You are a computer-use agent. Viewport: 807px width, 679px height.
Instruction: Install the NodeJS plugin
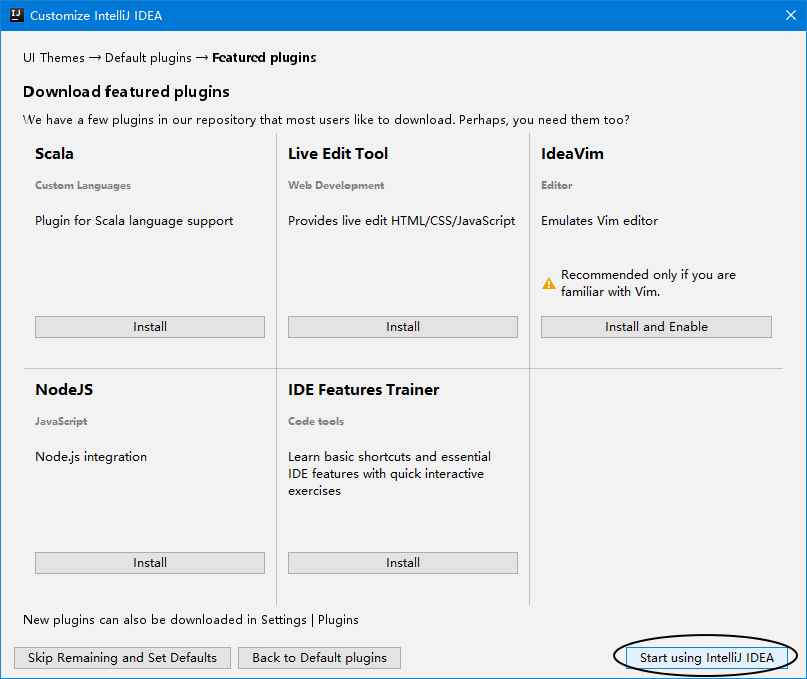click(150, 563)
